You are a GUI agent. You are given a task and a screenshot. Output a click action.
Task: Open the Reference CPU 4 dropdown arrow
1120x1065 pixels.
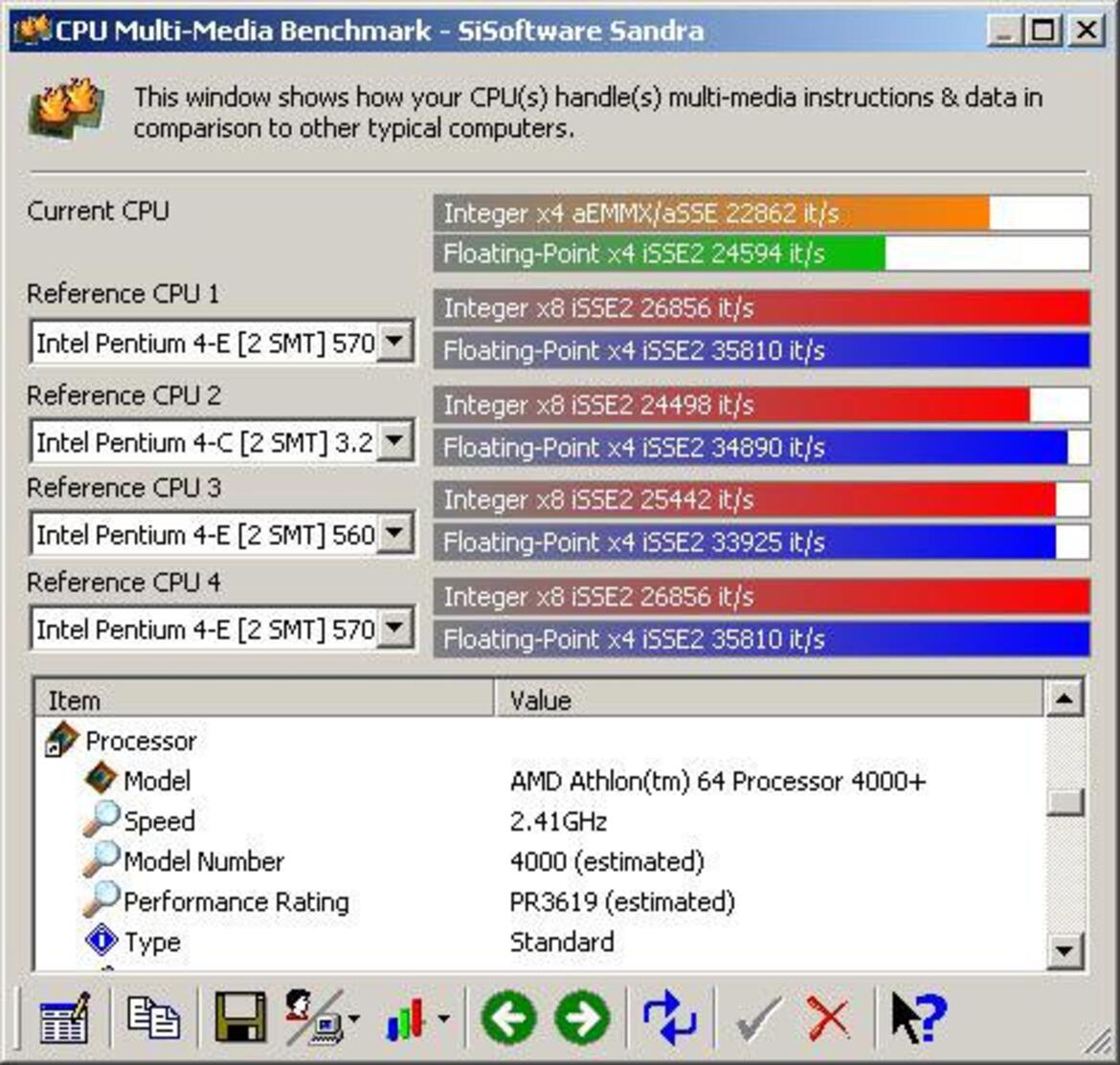click(x=395, y=629)
